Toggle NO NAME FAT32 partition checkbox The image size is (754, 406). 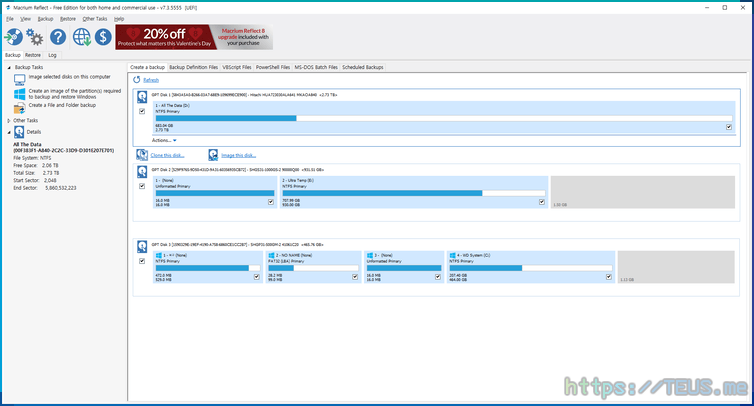point(355,277)
